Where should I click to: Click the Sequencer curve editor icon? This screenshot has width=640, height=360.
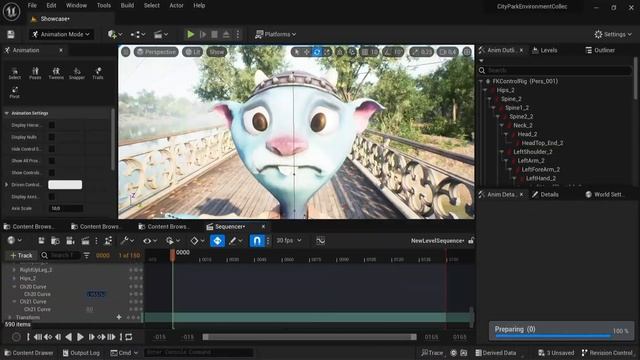(320, 240)
